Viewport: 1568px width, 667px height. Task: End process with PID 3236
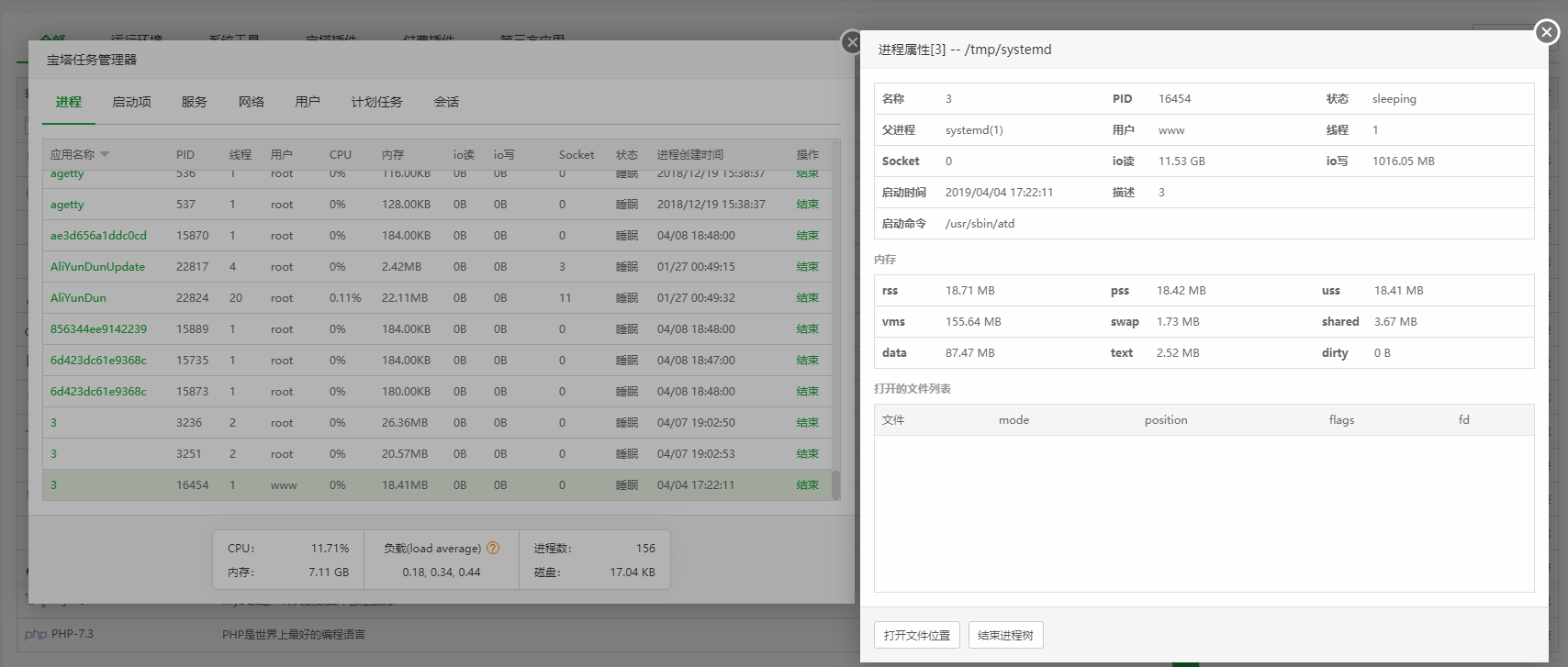(808, 422)
